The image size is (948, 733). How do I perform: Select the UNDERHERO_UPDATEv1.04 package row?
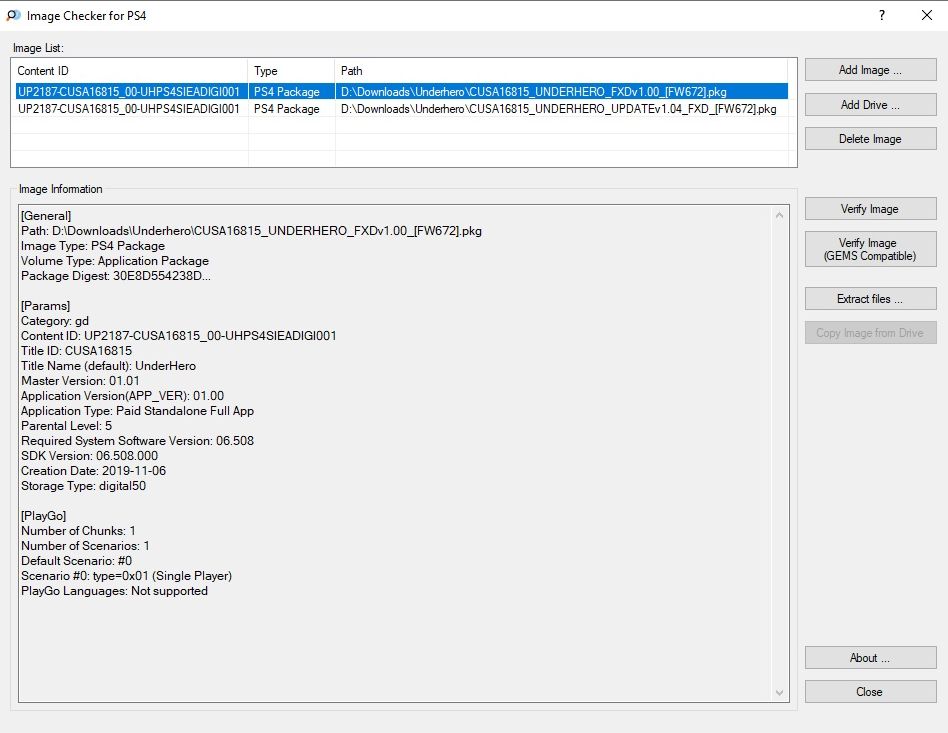click(400, 109)
